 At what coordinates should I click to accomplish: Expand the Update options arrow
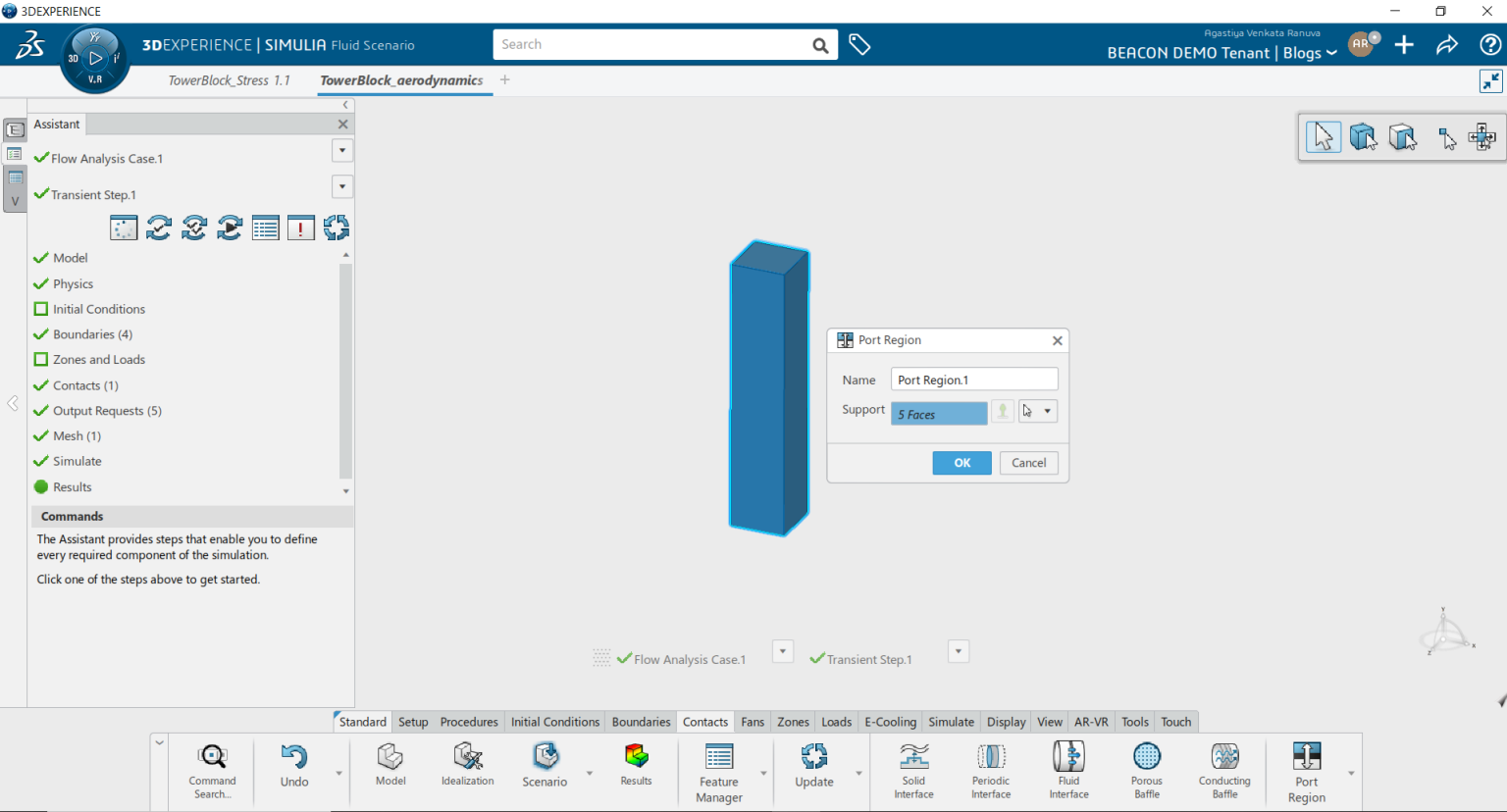tap(858, 773)
